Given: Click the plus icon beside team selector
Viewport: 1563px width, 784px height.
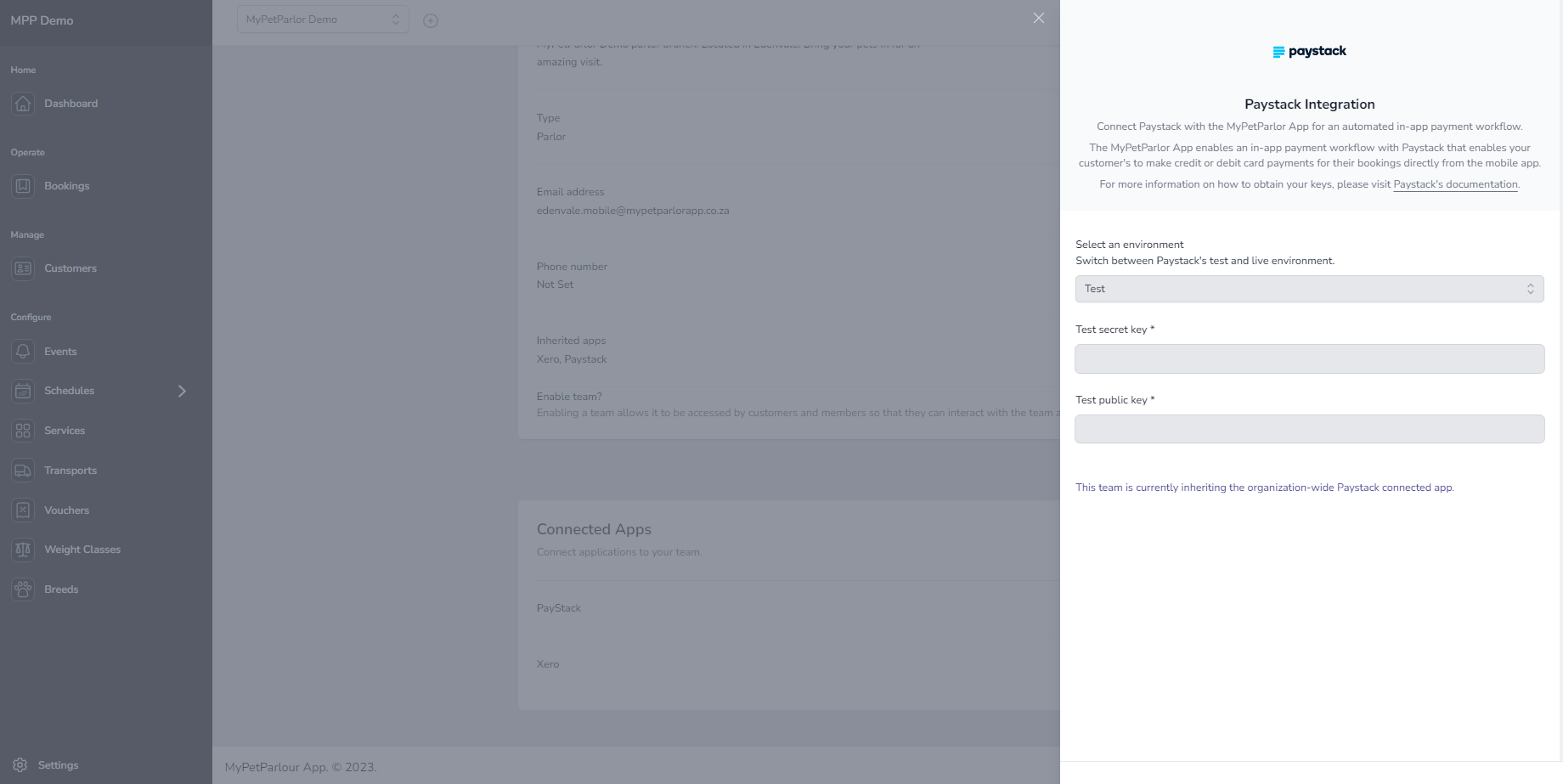Looking at the screenshot, I should [x=431, y=20].
